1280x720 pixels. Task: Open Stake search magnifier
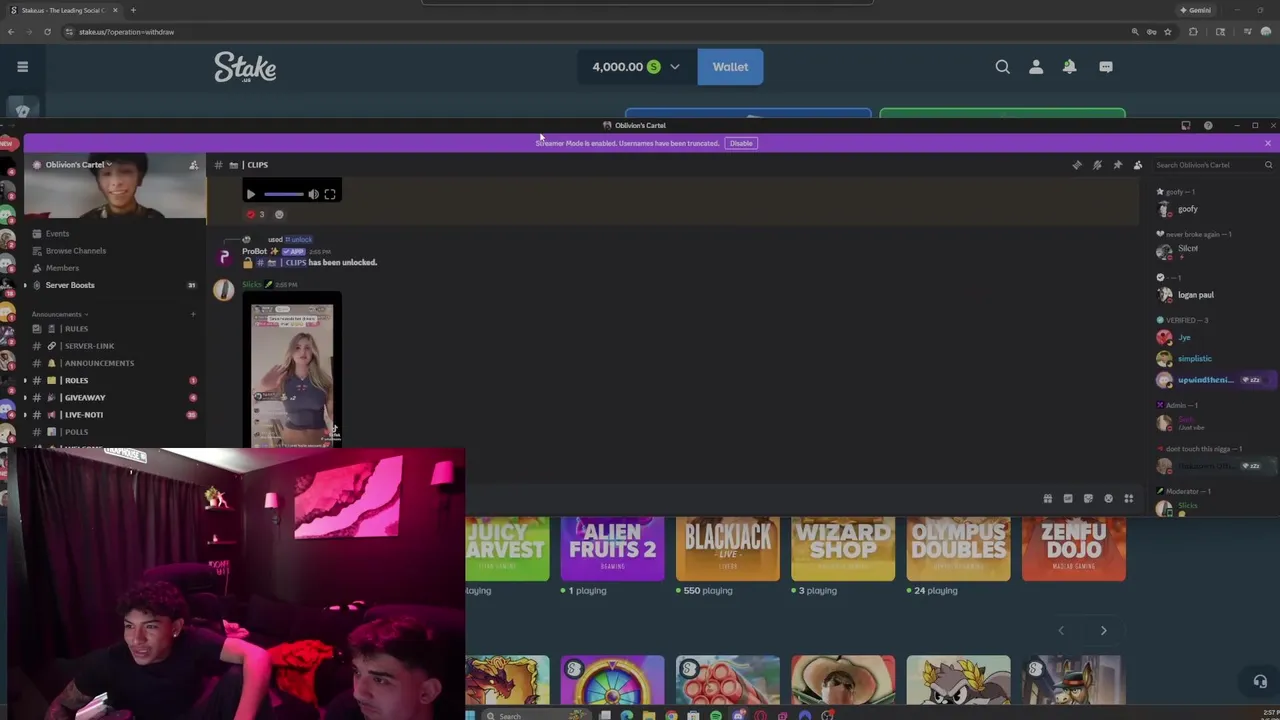(1002, 67)
